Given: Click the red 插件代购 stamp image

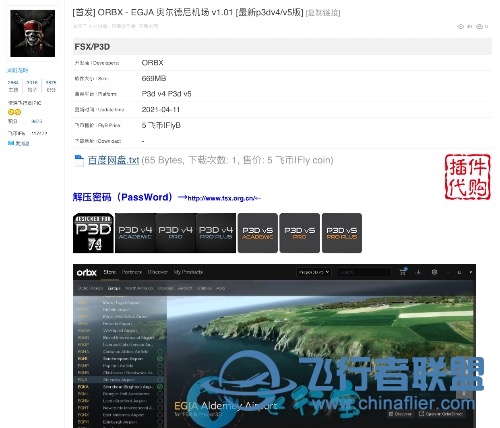Looking at the screenshot, I should pos(467,177).
